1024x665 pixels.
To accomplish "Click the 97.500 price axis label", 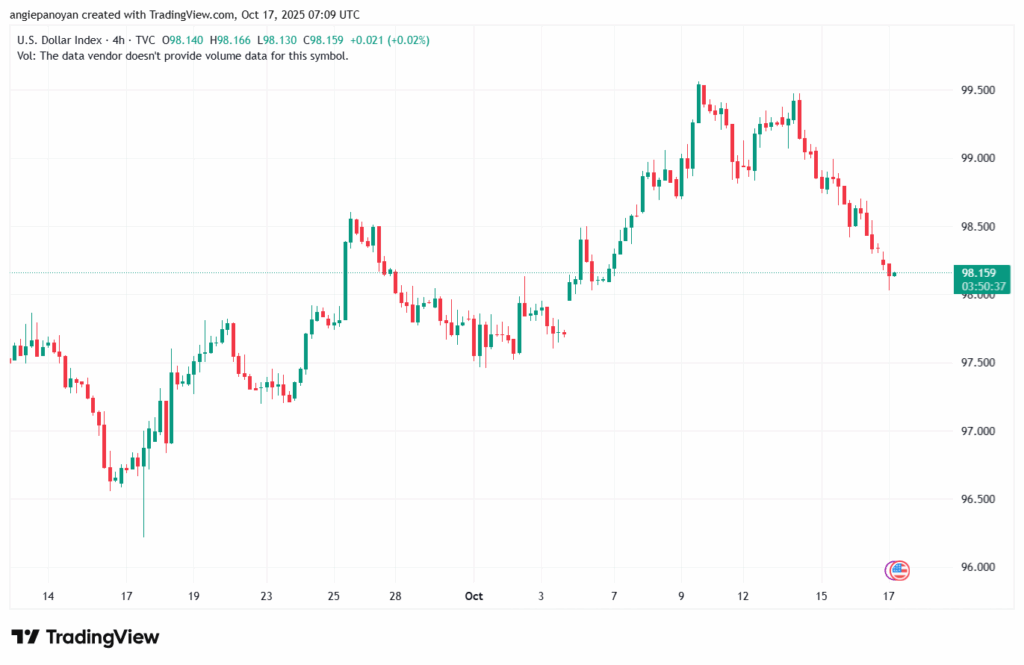I will pos(977,363).
